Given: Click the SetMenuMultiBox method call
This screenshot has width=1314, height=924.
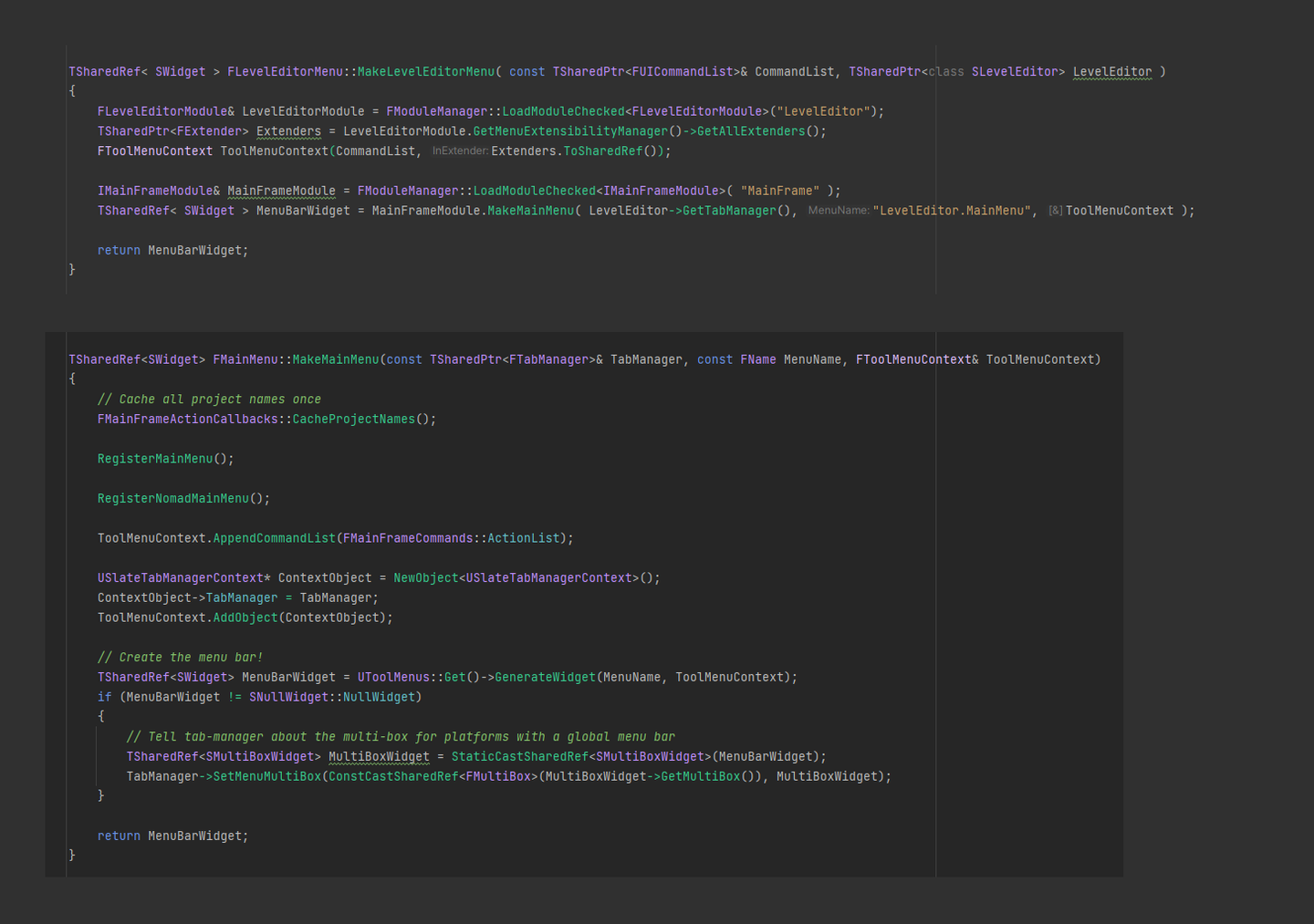Looking at the screenshot, I should 267,777.
